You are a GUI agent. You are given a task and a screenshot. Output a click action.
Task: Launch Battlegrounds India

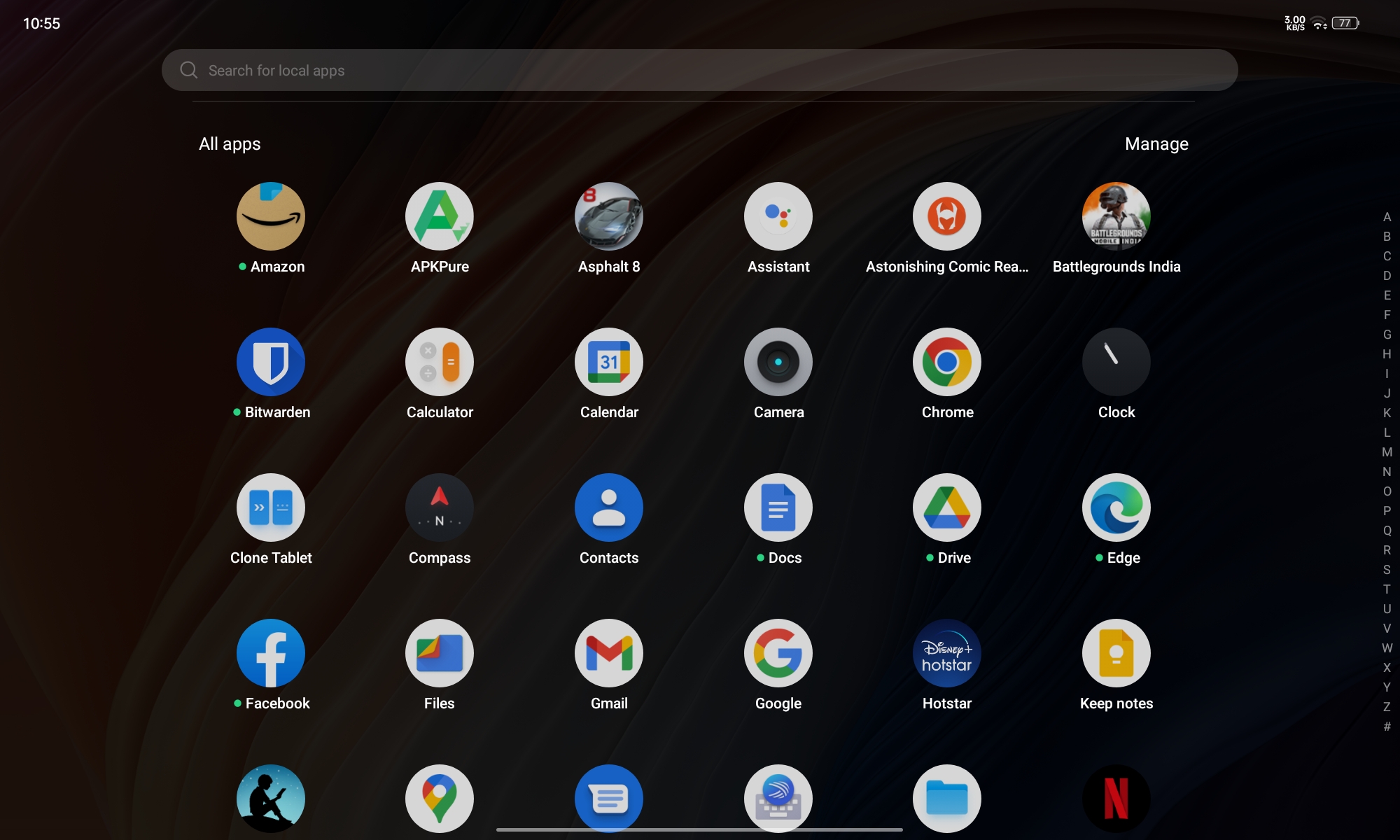(1116, 216)
